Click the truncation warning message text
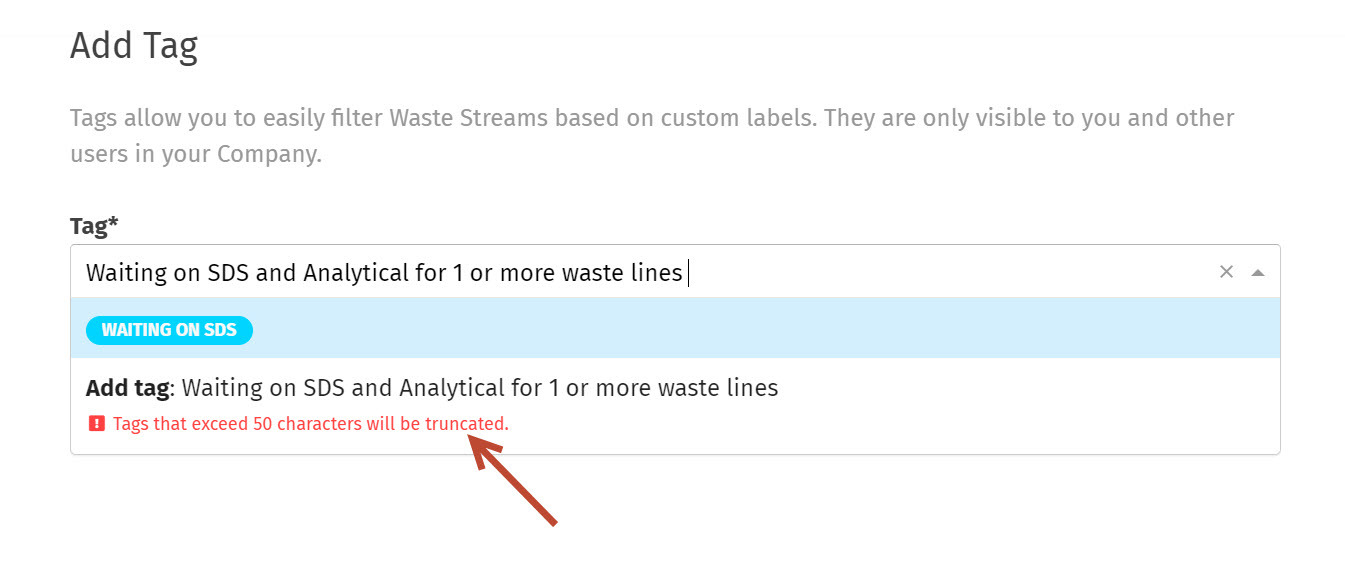 pyautogui.click(x=310, y=424)
